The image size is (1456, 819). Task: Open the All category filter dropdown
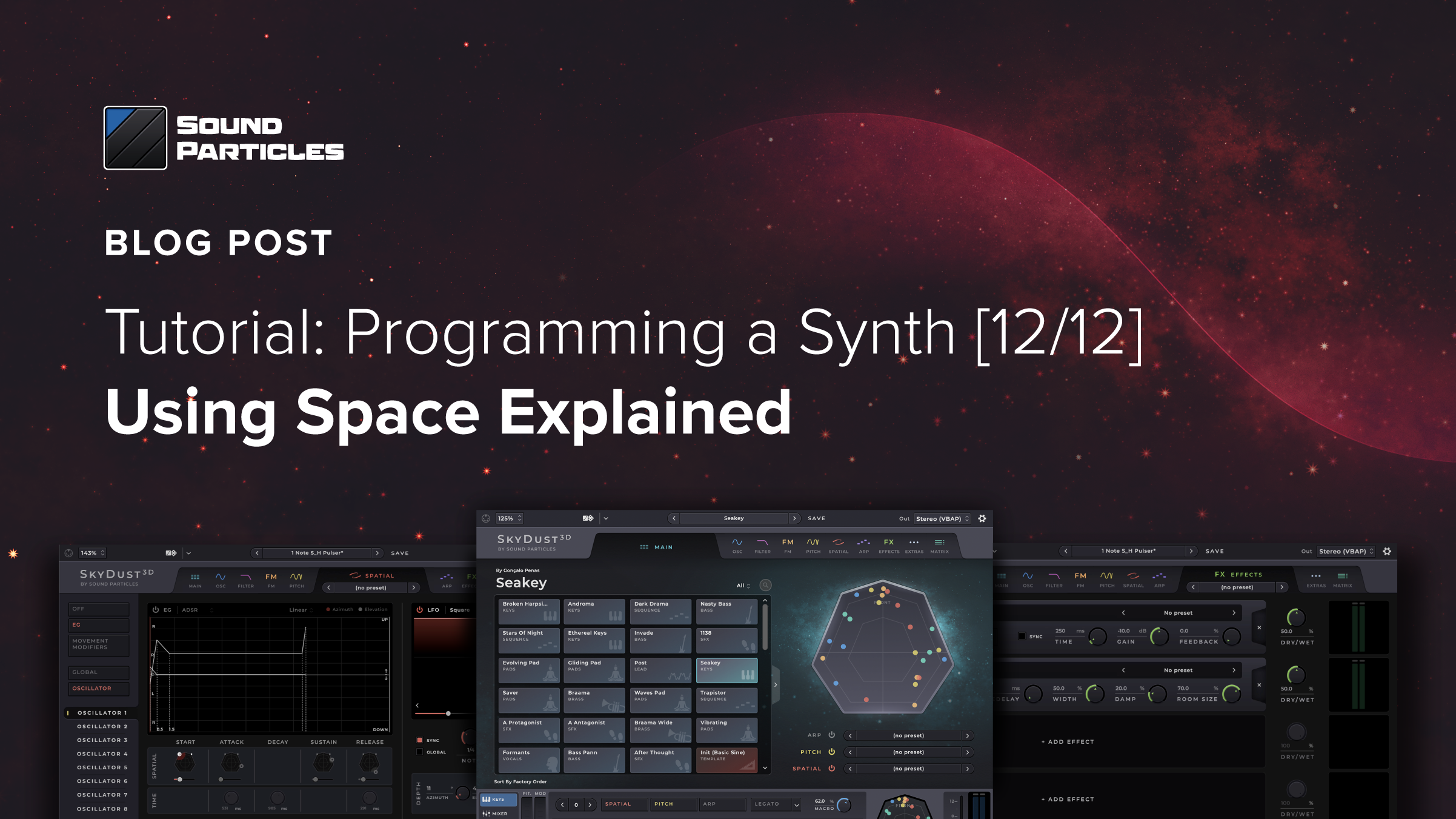(x=743, y=586)
